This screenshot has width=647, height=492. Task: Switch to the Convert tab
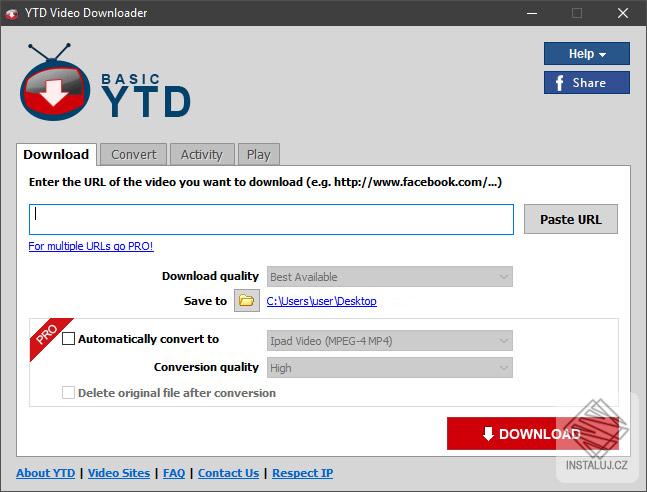pos(134,154)
